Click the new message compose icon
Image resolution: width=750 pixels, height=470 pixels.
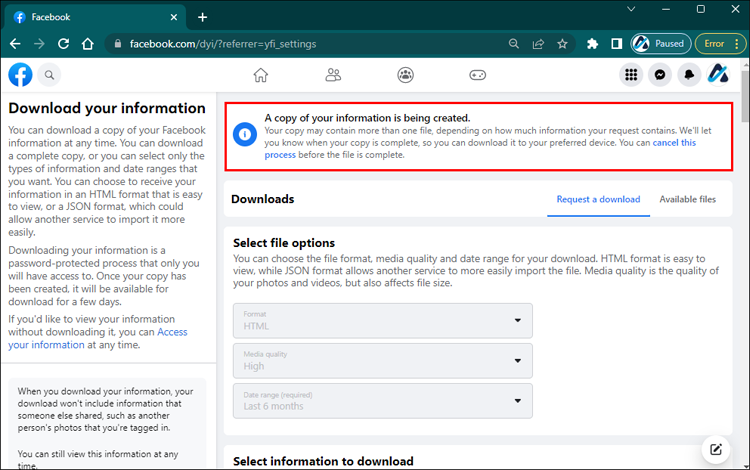(716, 449)
